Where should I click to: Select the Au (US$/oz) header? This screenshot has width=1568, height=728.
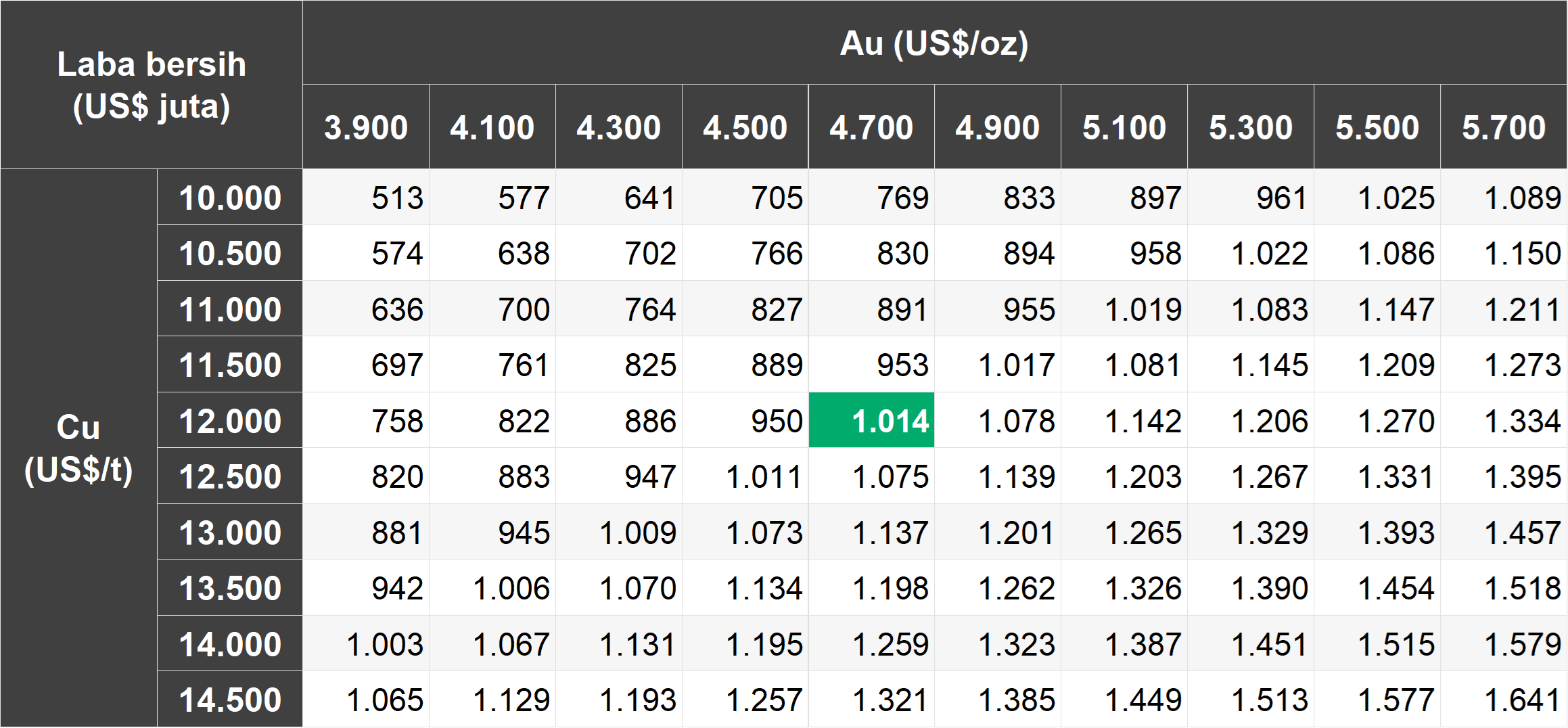[x=935, y=43]
